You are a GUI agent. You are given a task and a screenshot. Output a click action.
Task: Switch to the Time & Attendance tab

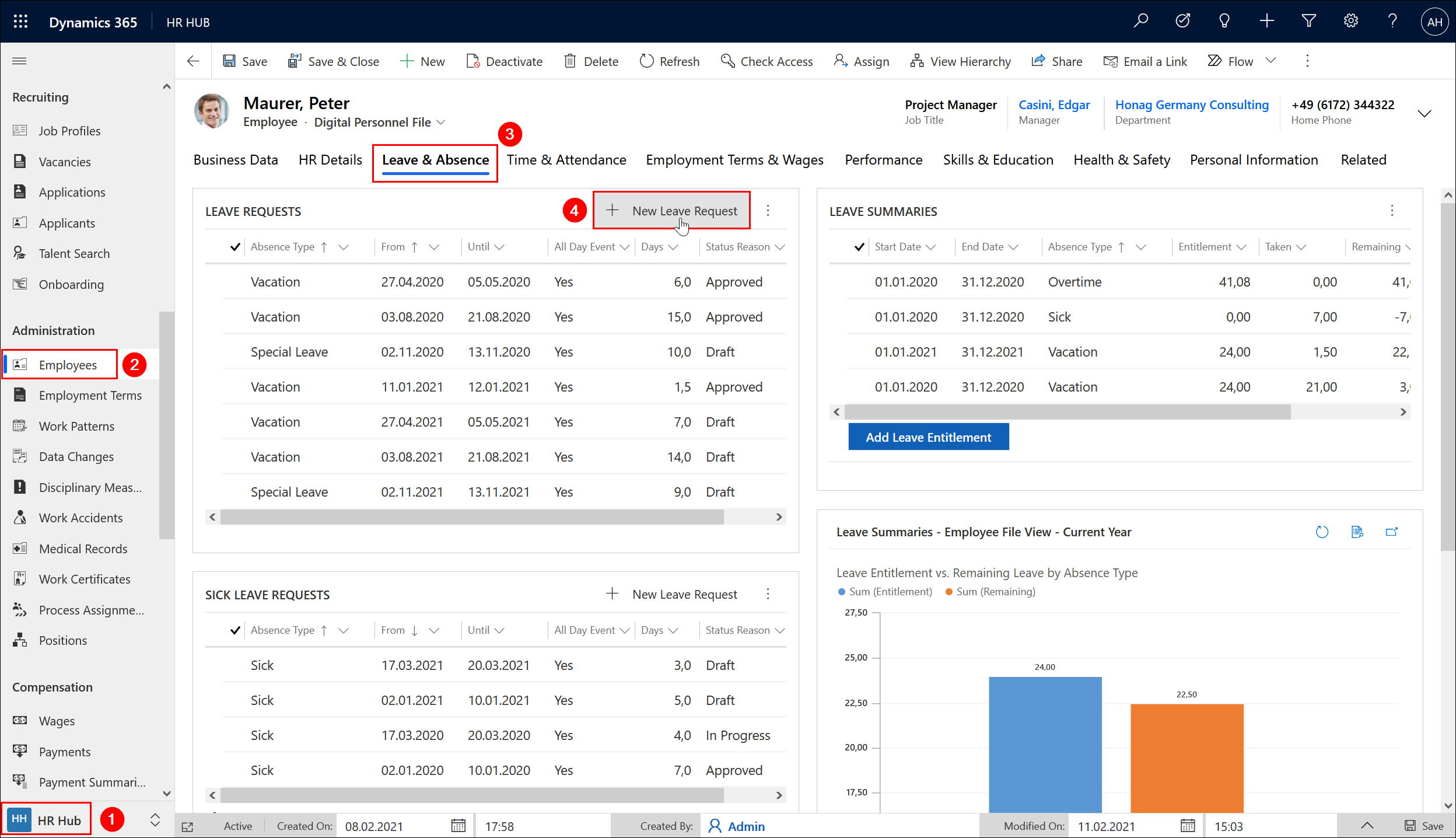(566, 160)
